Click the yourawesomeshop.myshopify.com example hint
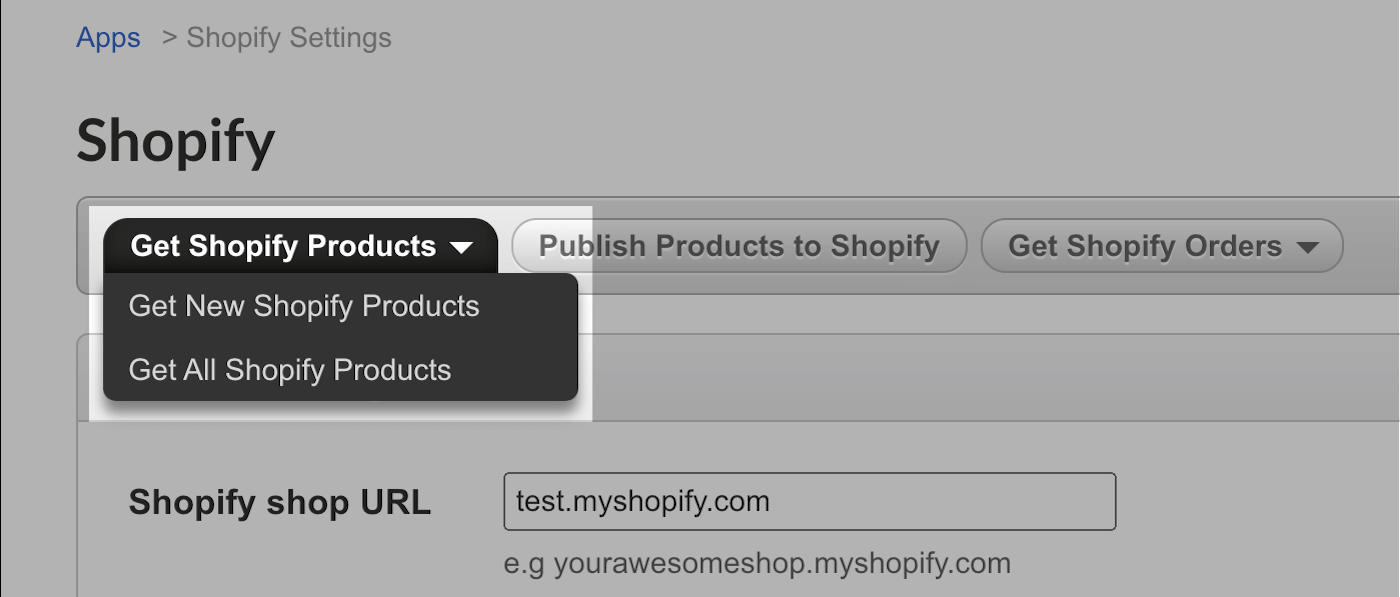This screenshot has width=1400, height=597. coord(757,563)
